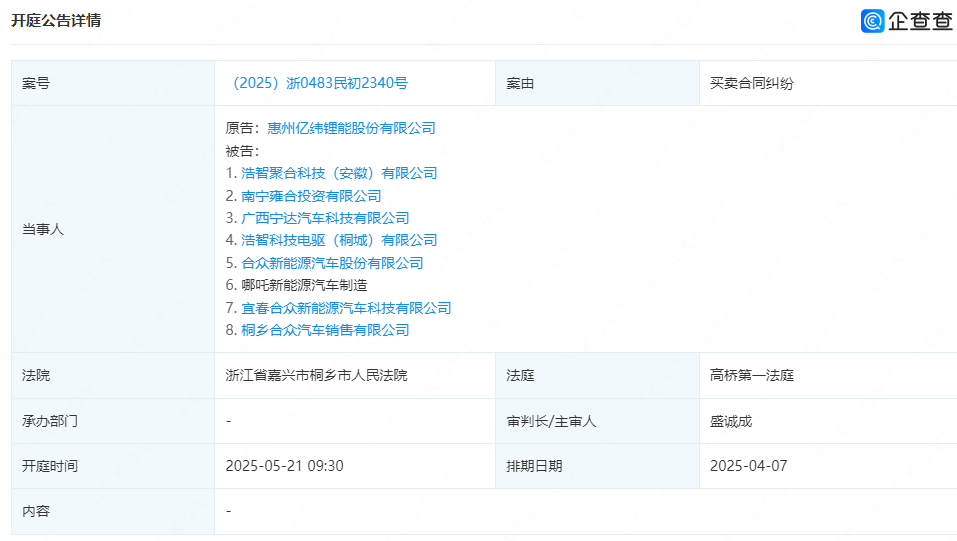Click the 承办部门 label cell

(113, 421)
